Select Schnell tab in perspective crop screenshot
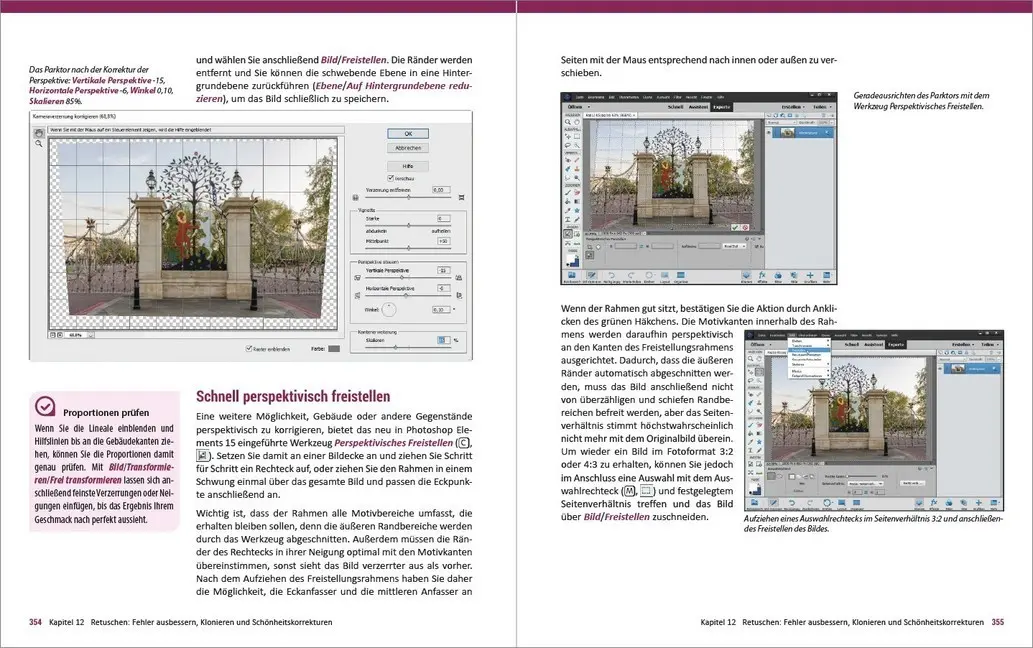 click(675, 107)
